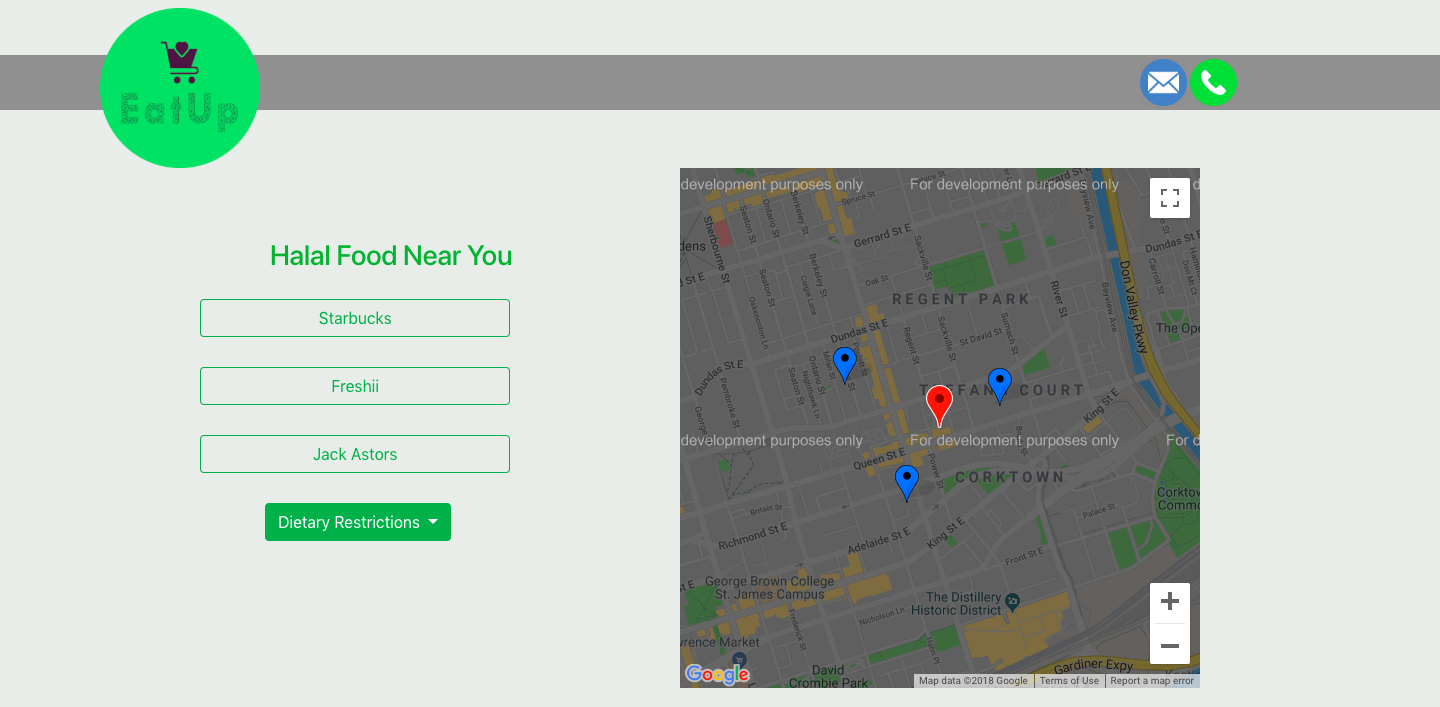
Task: Click the Corktown neighbourhood label
Action: [1010, 477]
